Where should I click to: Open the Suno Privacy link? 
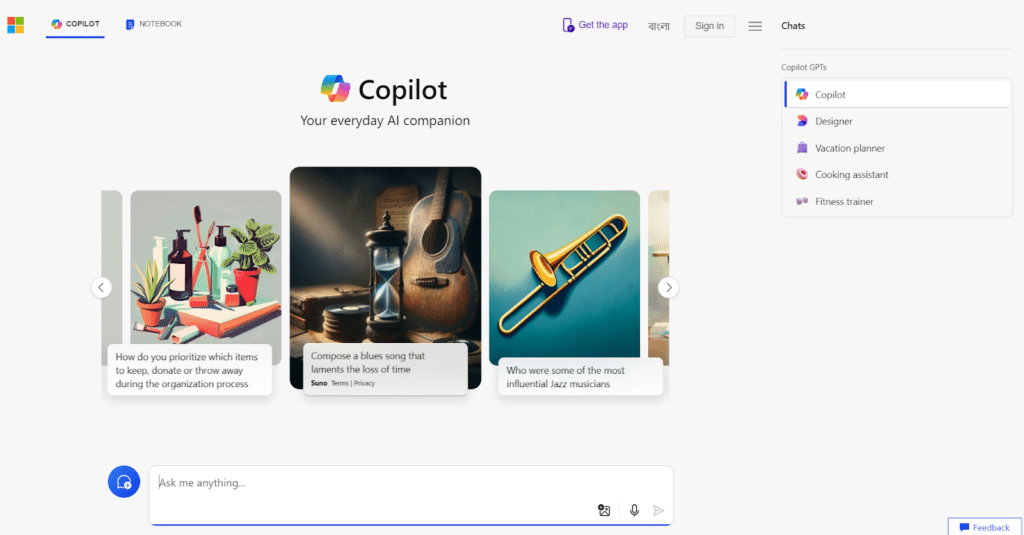(x=364, y=383)
